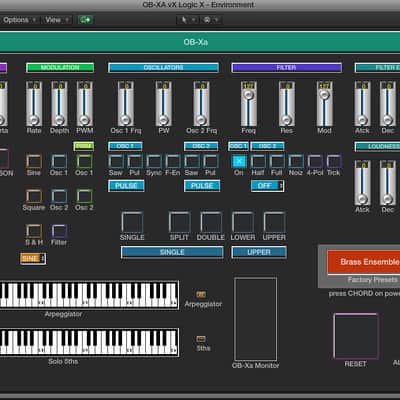Click the 8ths instrument icon
Image resolution: width=400 pixels, height=400 pixels.
[x=201, y=339]
